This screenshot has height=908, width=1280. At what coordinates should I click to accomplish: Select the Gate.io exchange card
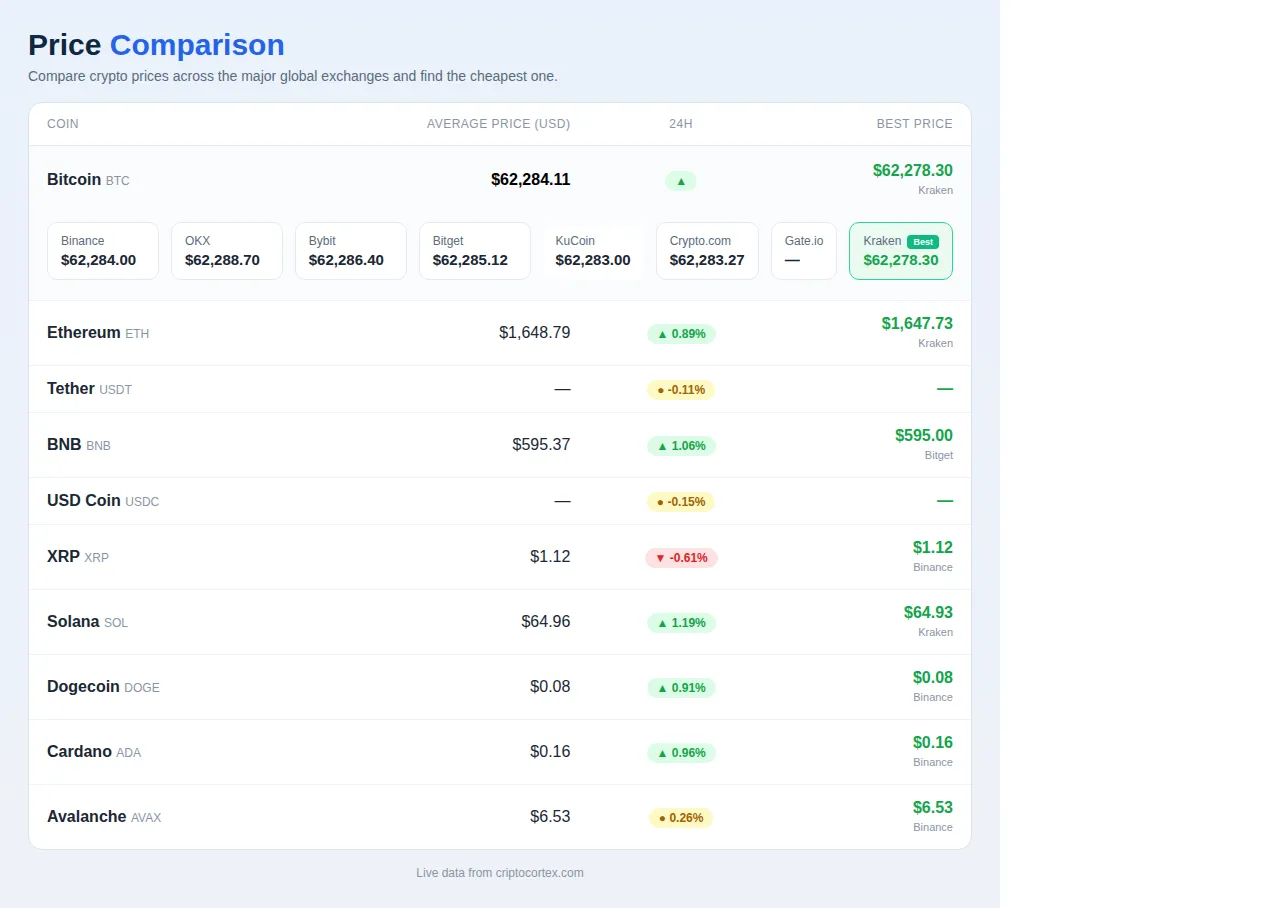pos(804,251)
